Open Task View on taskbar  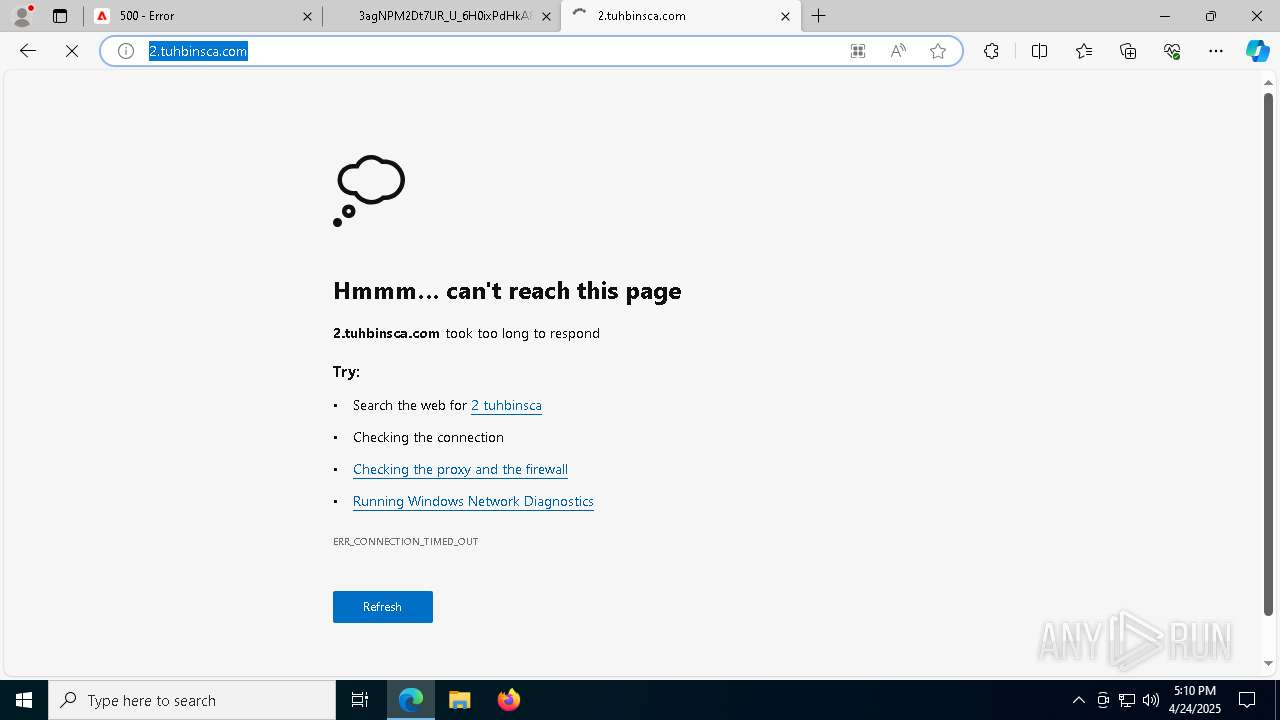360,700
